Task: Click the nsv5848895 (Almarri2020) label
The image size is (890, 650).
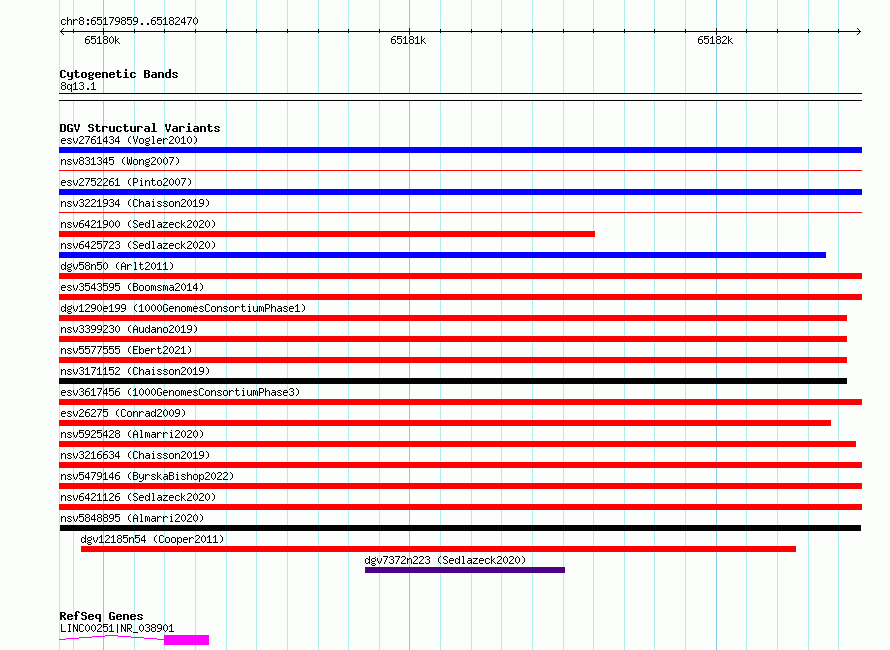Action: point(132,518)
